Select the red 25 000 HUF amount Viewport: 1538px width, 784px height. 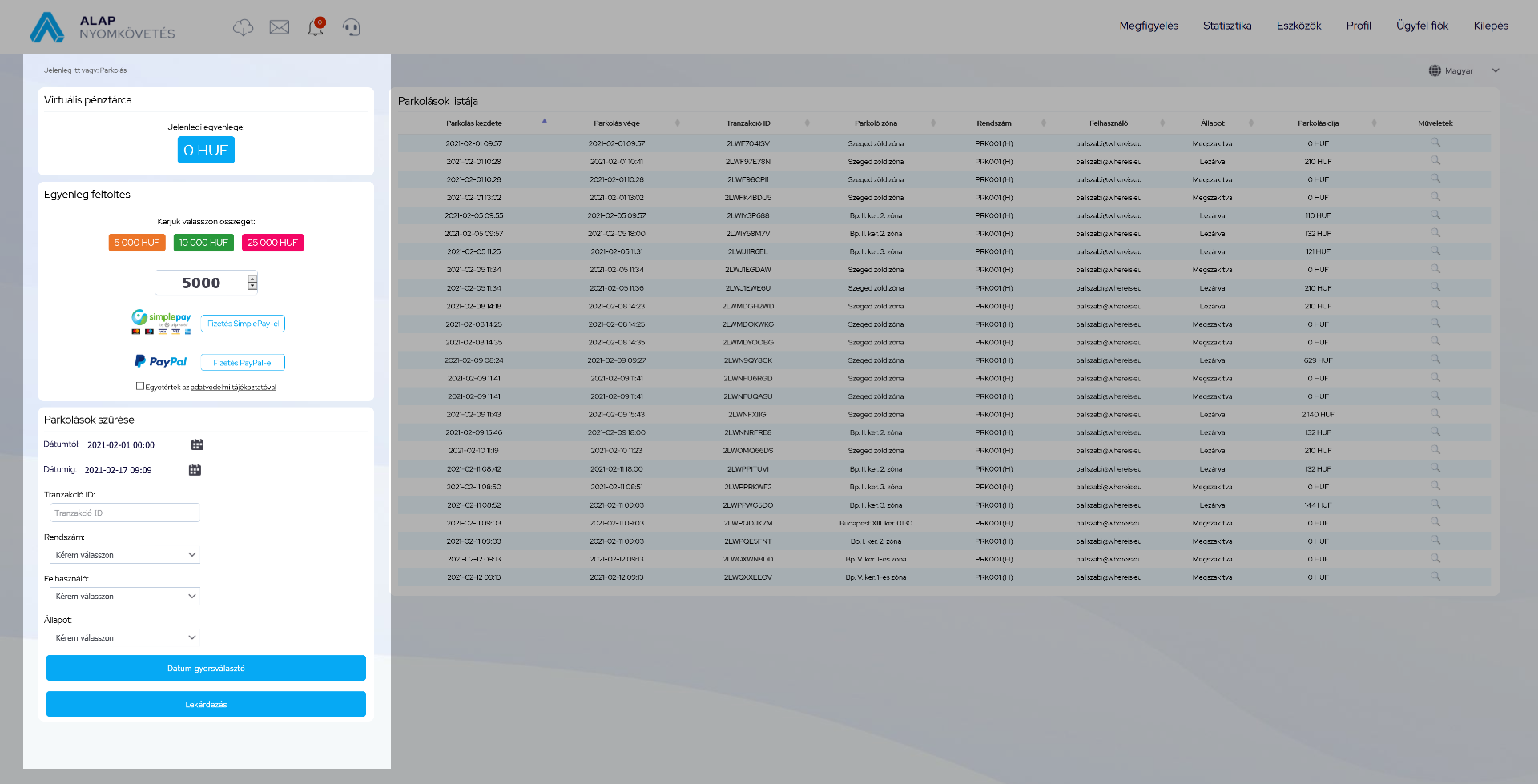click(x=272, y=243)
